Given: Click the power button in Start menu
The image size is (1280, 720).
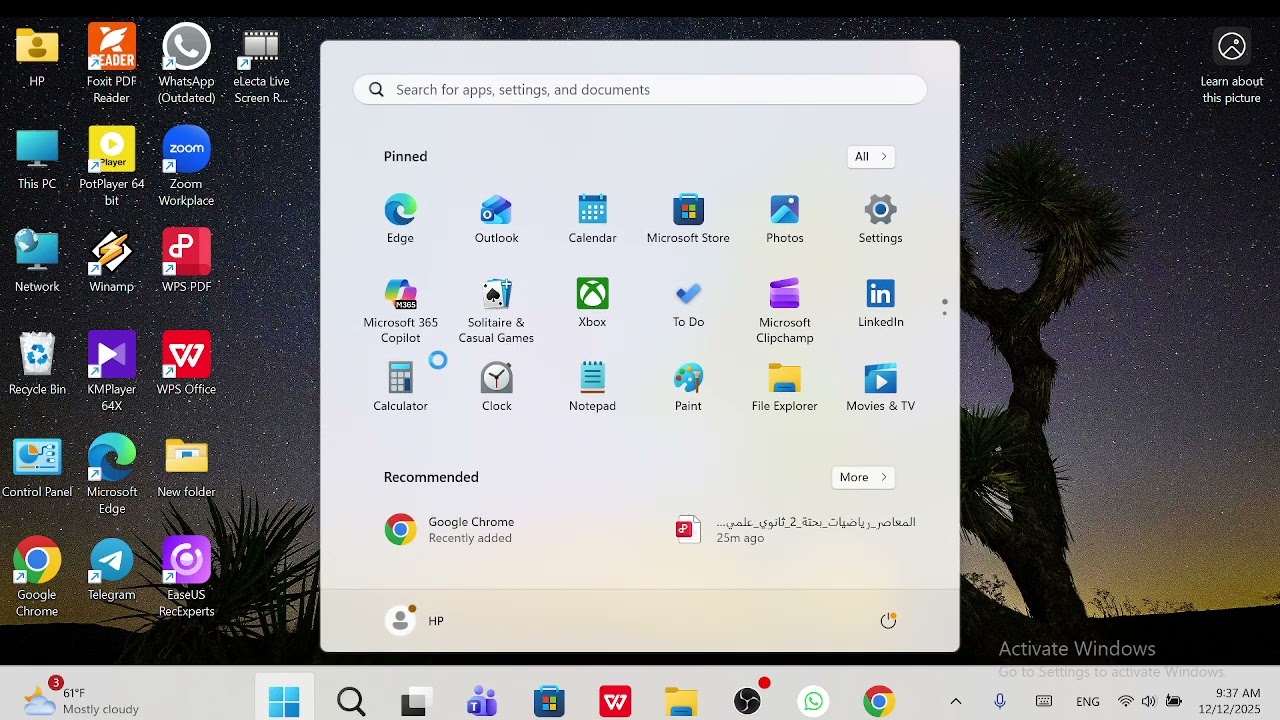Looking at the screenshot, I should [888, 621].
